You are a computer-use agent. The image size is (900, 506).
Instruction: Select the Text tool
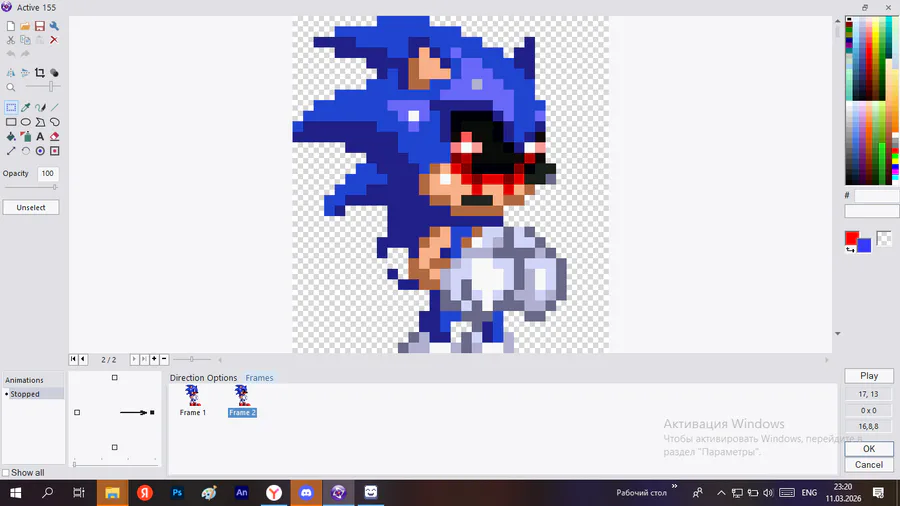click(x=40, y=137)
